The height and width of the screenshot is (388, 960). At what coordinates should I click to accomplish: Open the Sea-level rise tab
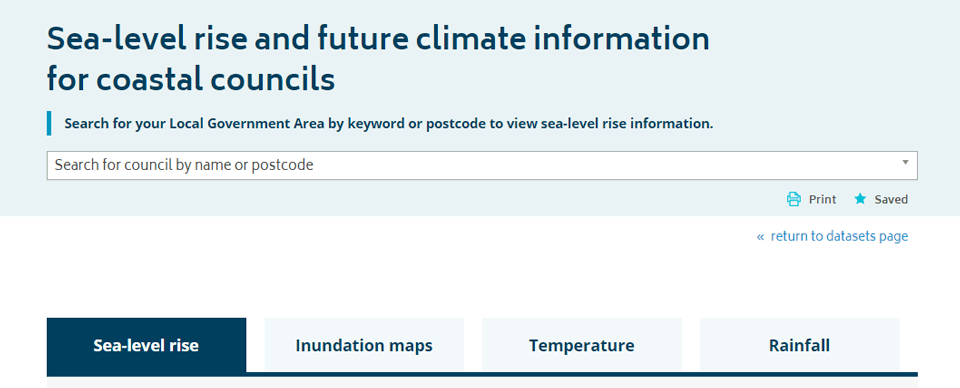click(x=146, y=345)
